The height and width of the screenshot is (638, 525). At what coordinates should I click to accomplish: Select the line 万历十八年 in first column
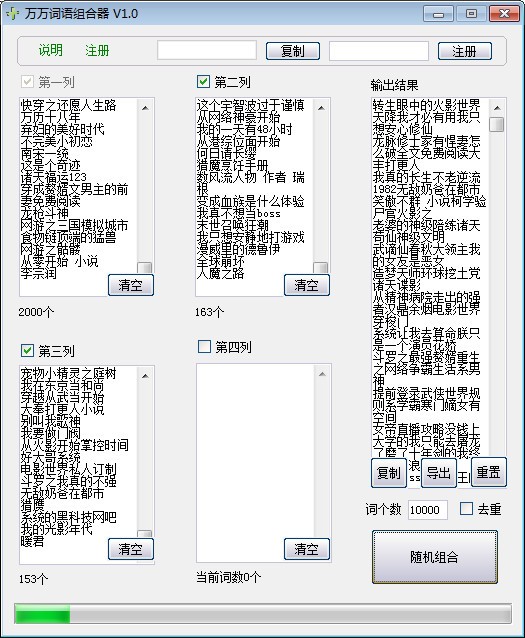(51, 118)
